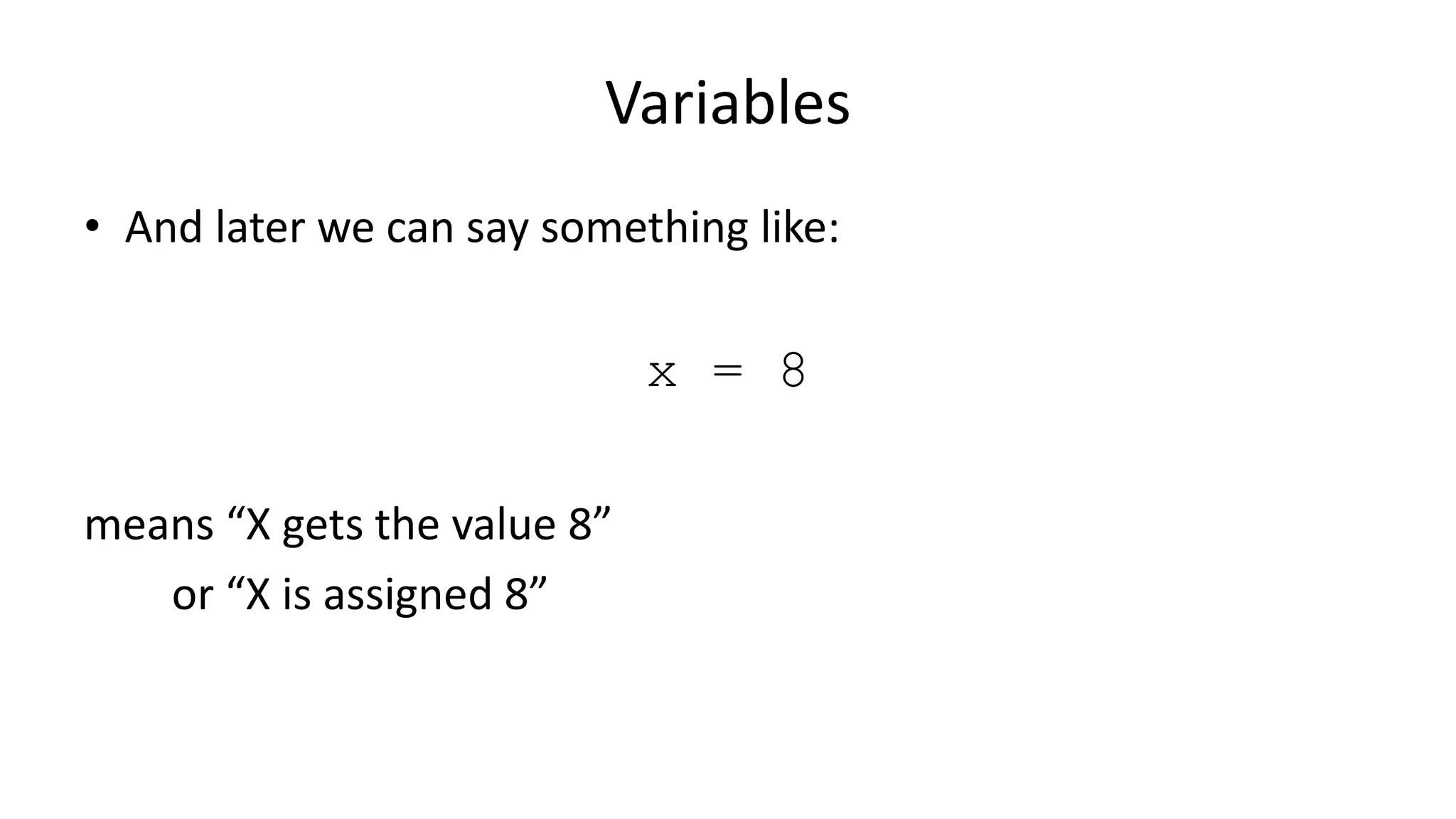Click the word "can" in bullet text
1456x819 pixels.
(x=419, y=229)
